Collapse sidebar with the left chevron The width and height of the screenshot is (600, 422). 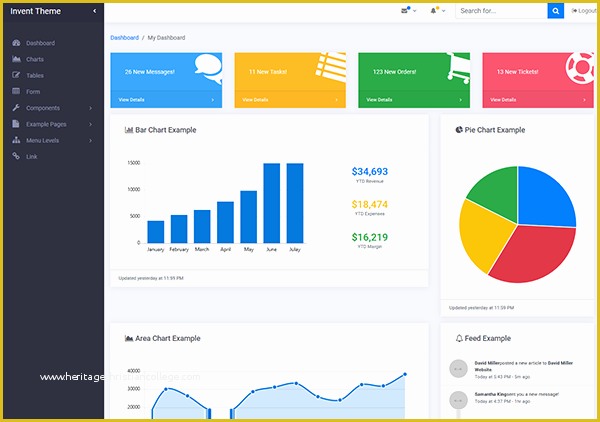95,11
